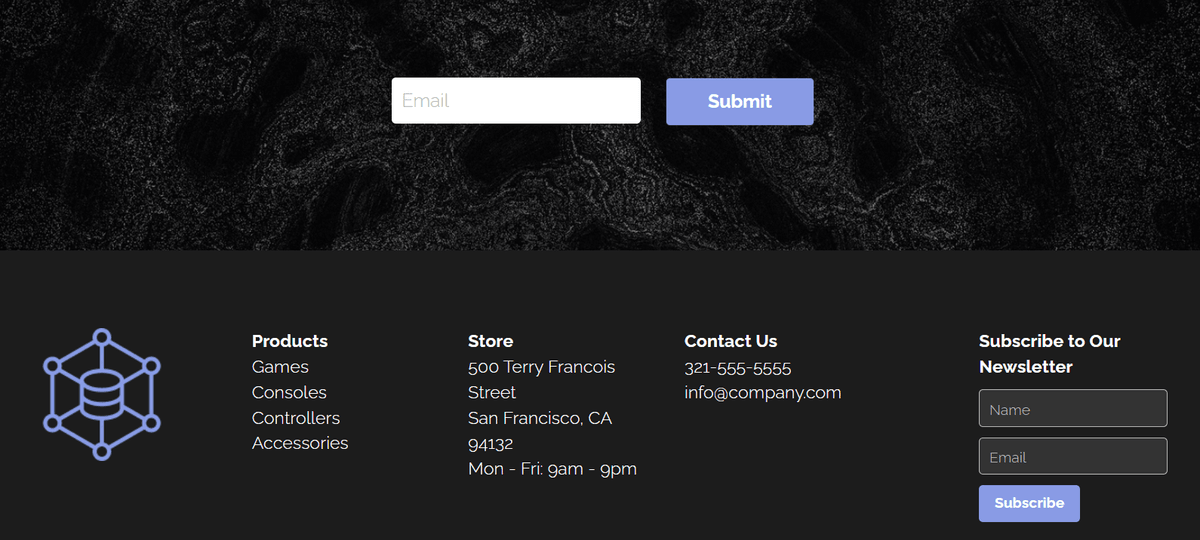This screenshot has height=540, width=1200.
Task: Click the San Francisco, CA text
Action: (540, 418)
